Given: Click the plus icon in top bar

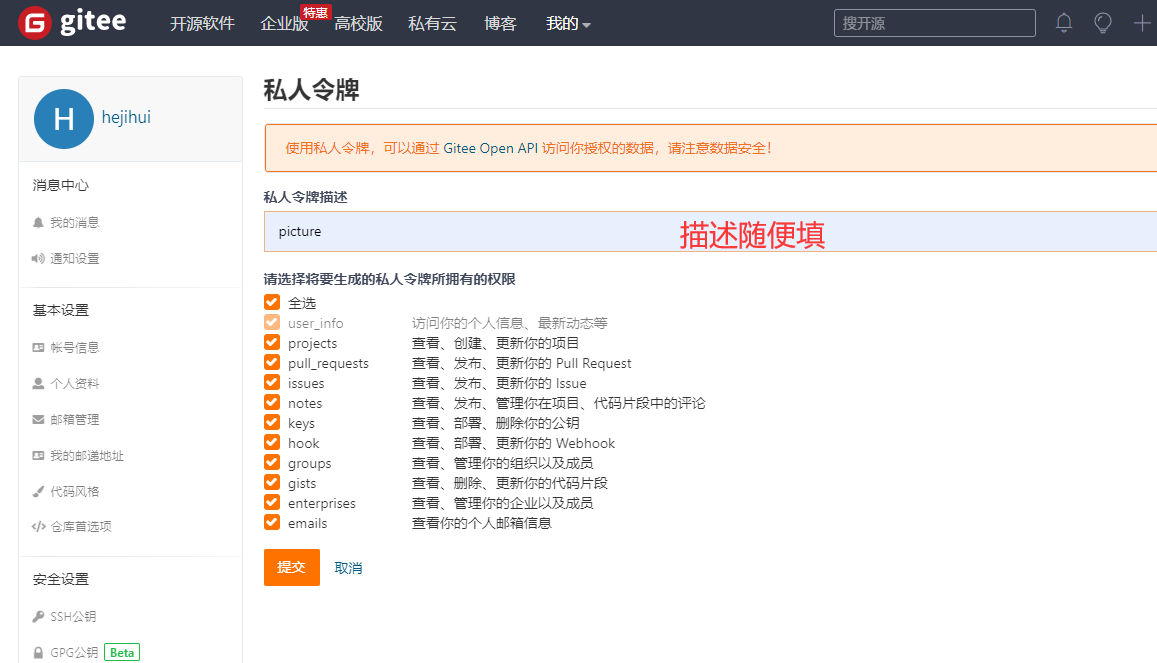Looking at the screenshot, I should click(1142, 23).
